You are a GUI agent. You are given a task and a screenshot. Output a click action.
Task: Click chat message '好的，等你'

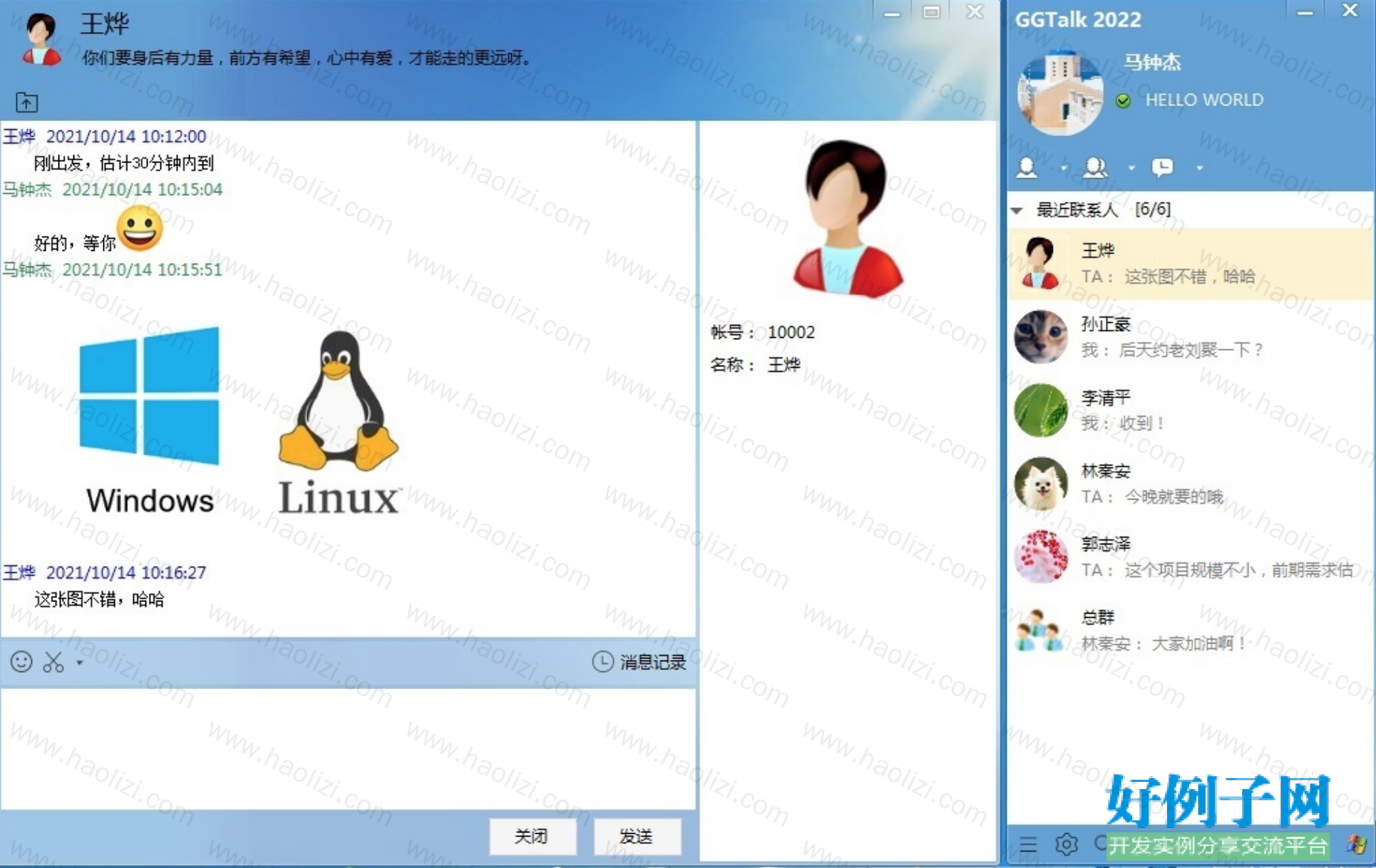pos(75,243)
